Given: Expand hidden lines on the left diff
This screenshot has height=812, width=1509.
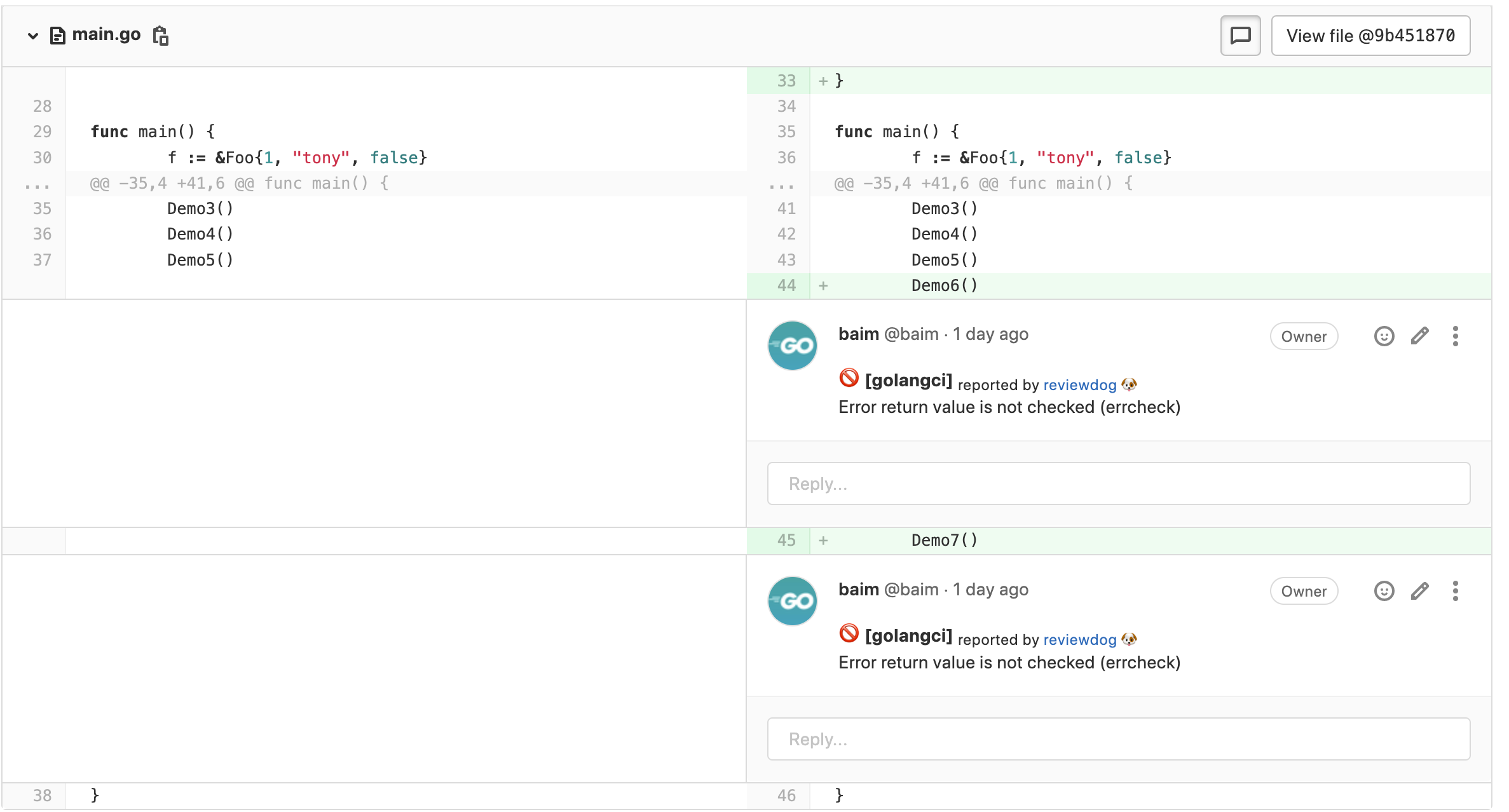Looking at the screenshot, I should (x=37, y=184).
